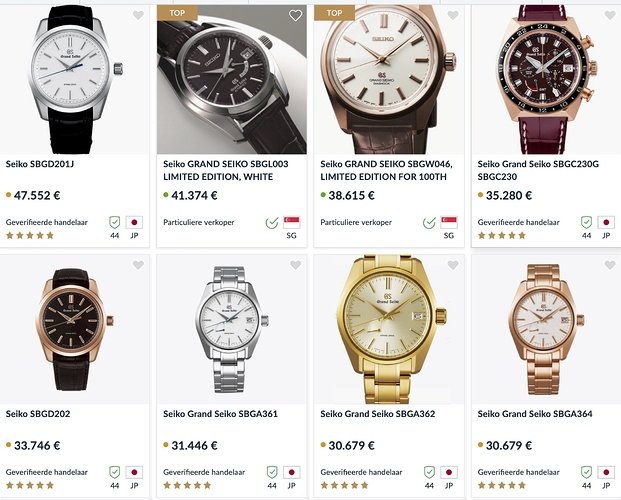
Task: Favorite the Seiko SBGD201J watch with heart icon
Action: click(138, 16)
